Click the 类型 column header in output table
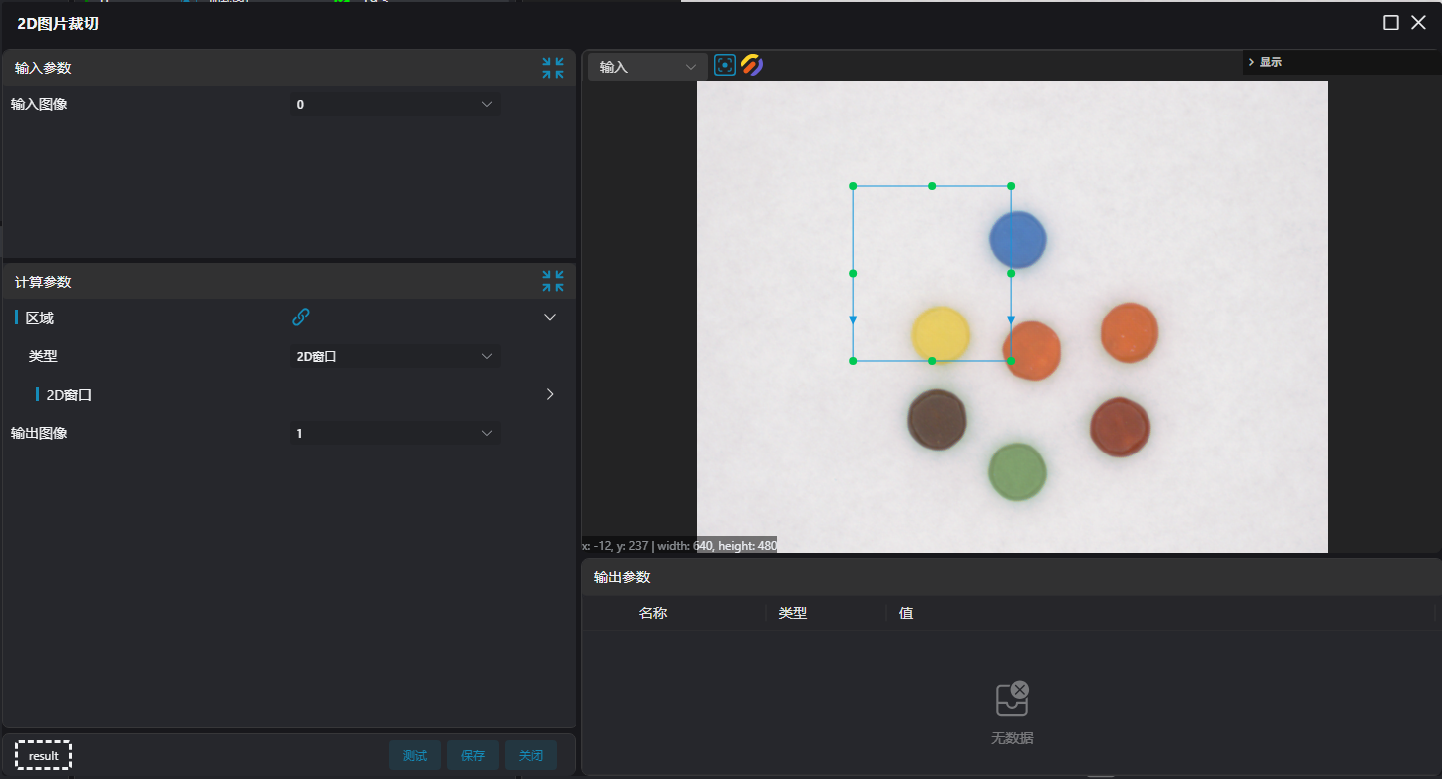The image size is (1442, 779). click(793, 613)
